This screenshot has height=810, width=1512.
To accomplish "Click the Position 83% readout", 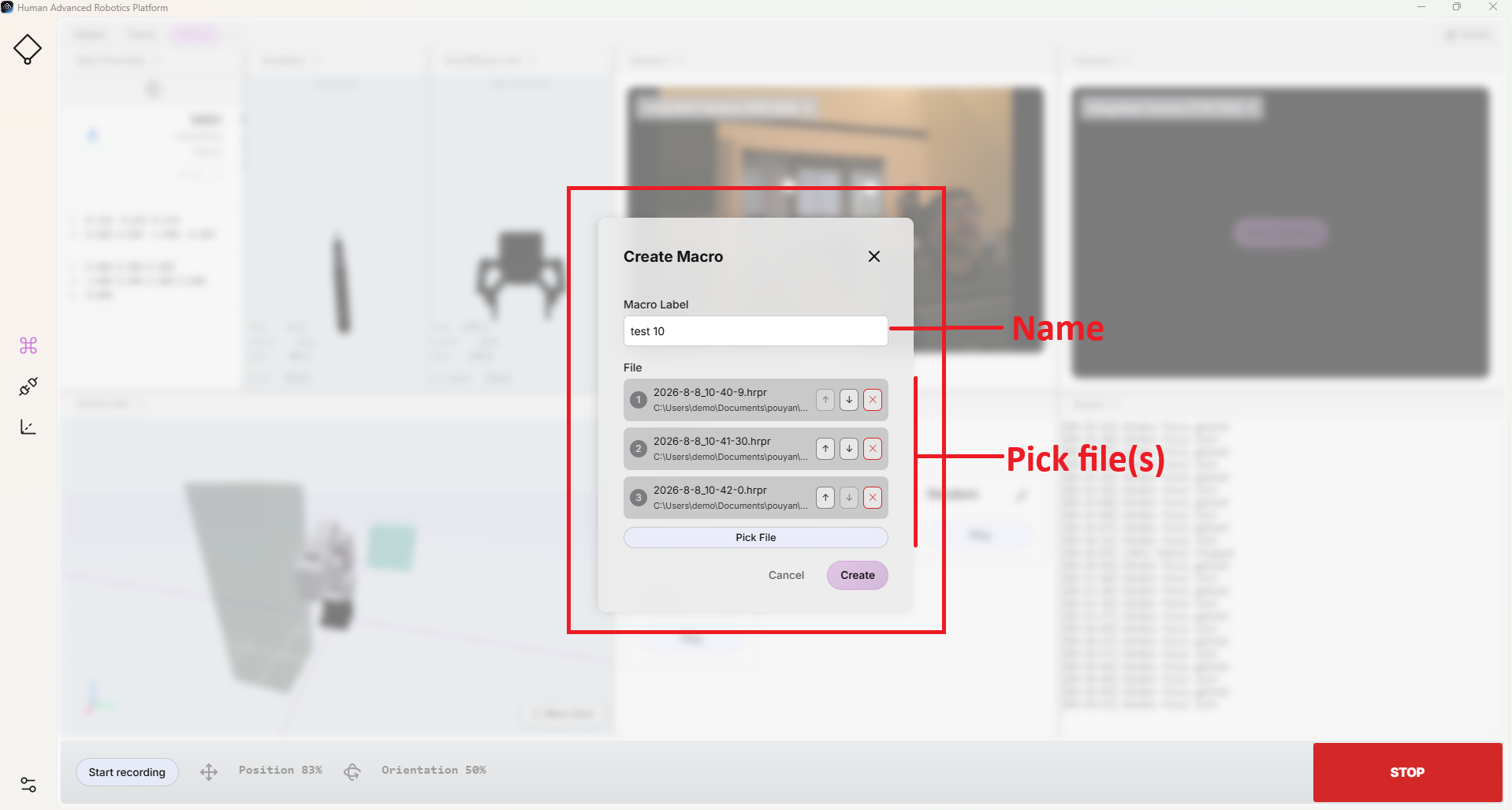I will [281, 770].
